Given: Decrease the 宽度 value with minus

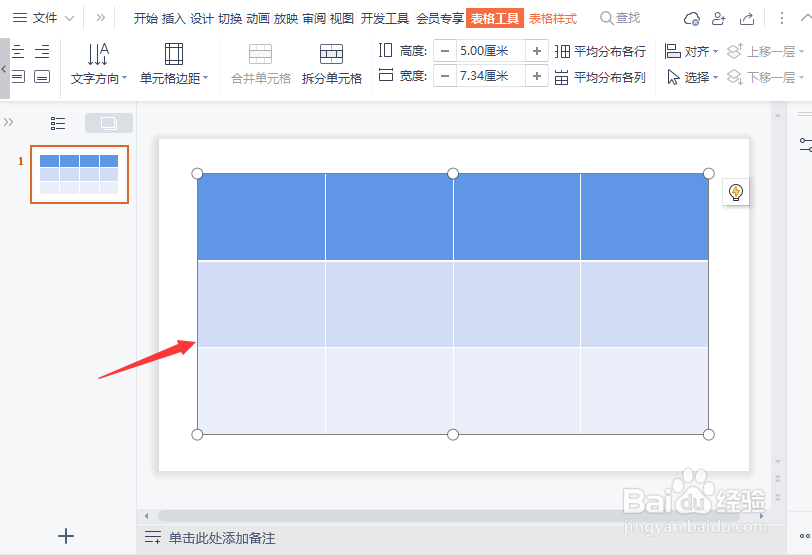Looking at the screenshot, I should (445, 76).
